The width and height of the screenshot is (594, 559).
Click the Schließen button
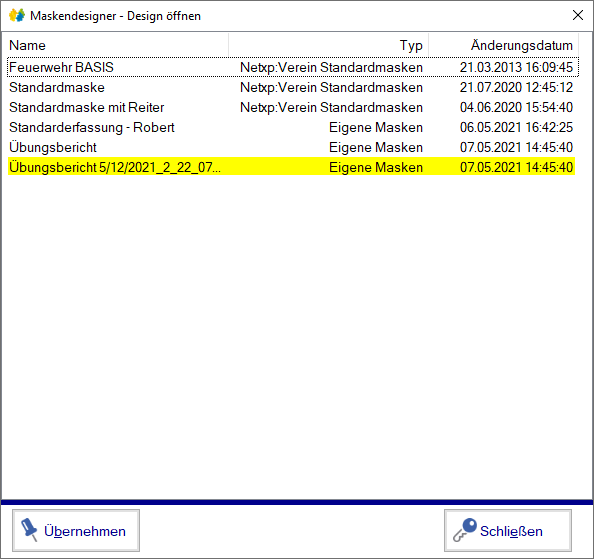(508, 530)
